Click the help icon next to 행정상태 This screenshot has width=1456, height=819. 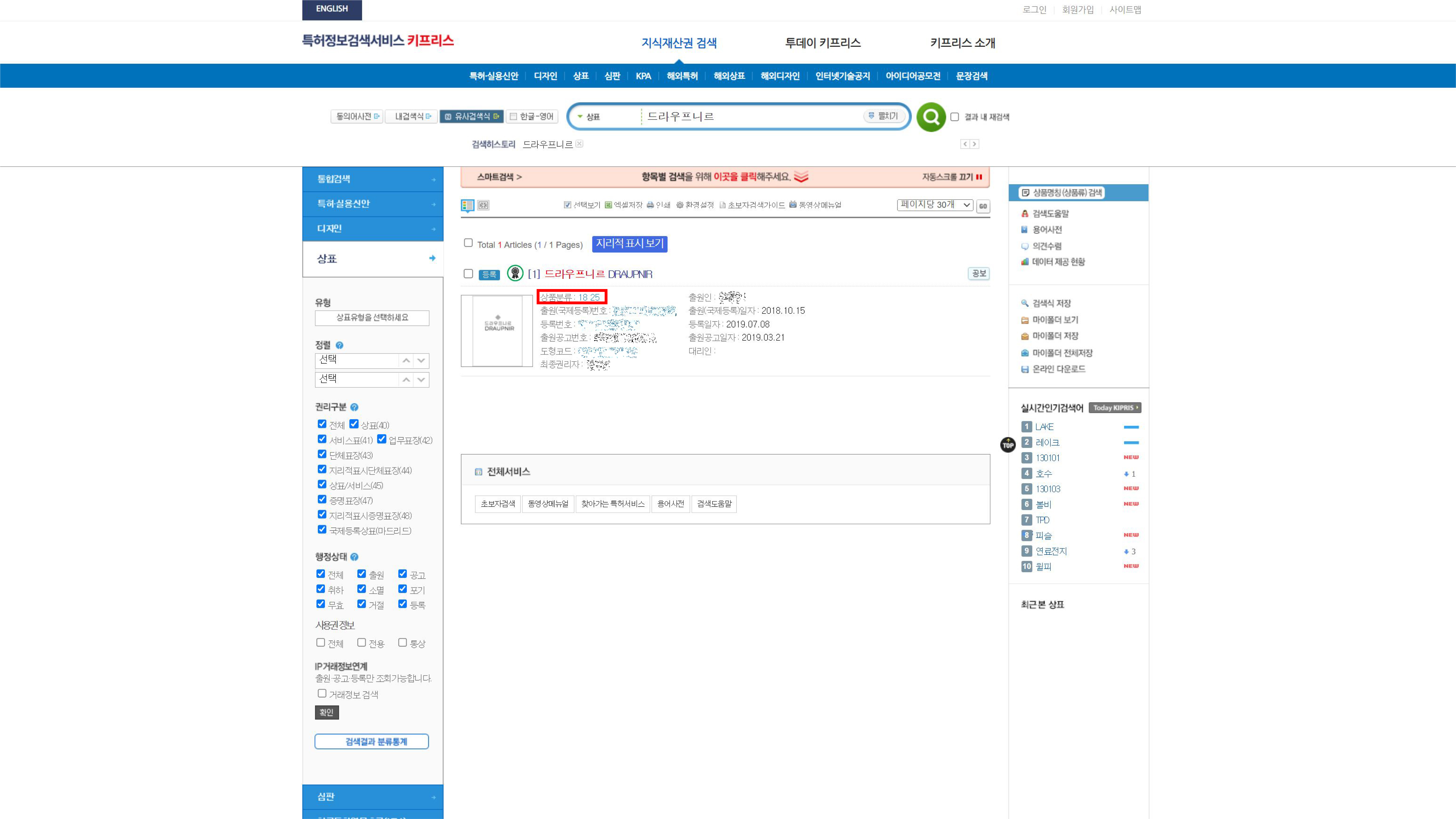[x=354, y=557]
